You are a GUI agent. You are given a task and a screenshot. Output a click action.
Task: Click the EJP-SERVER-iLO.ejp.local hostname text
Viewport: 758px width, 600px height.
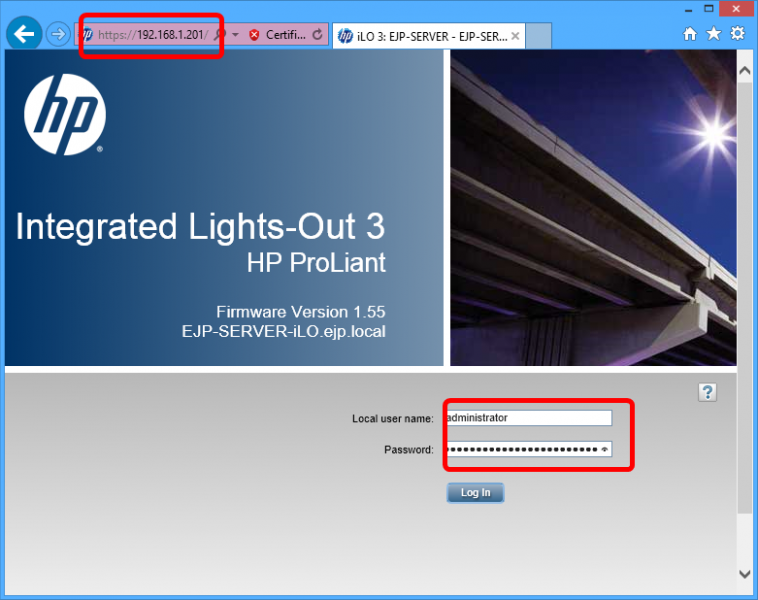point(284,332)
